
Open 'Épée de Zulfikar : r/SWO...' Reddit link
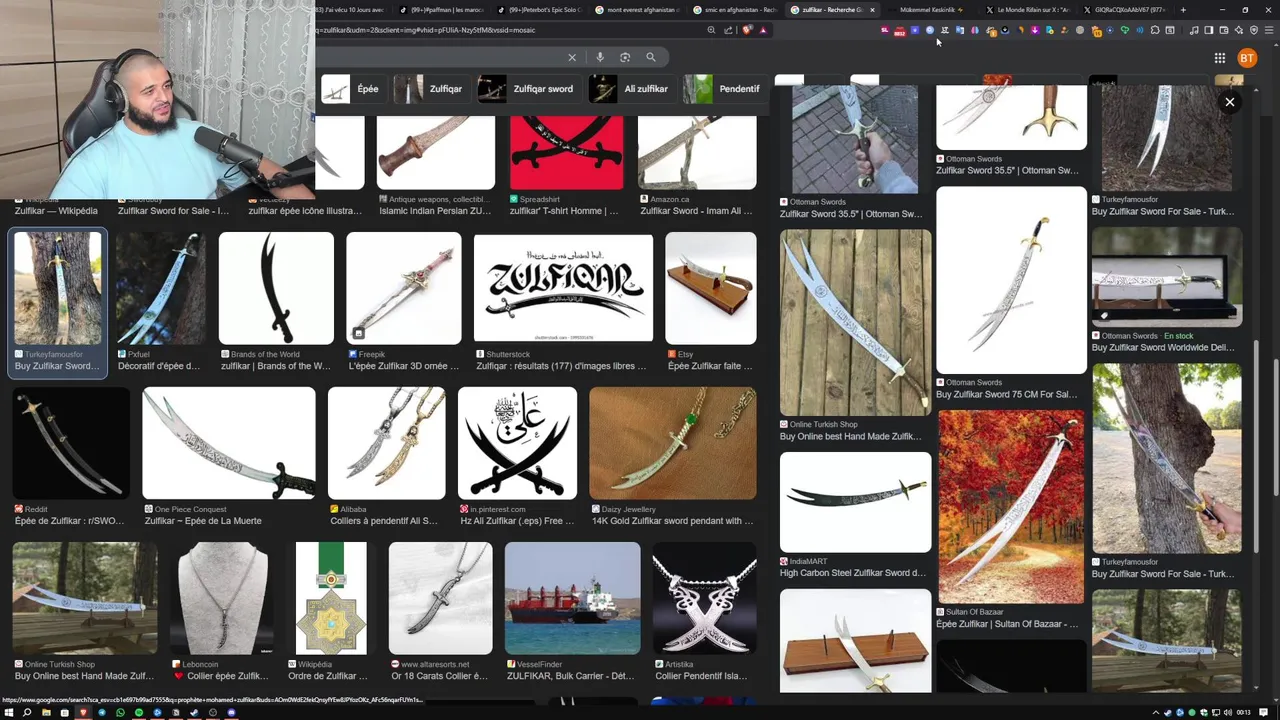70,521
